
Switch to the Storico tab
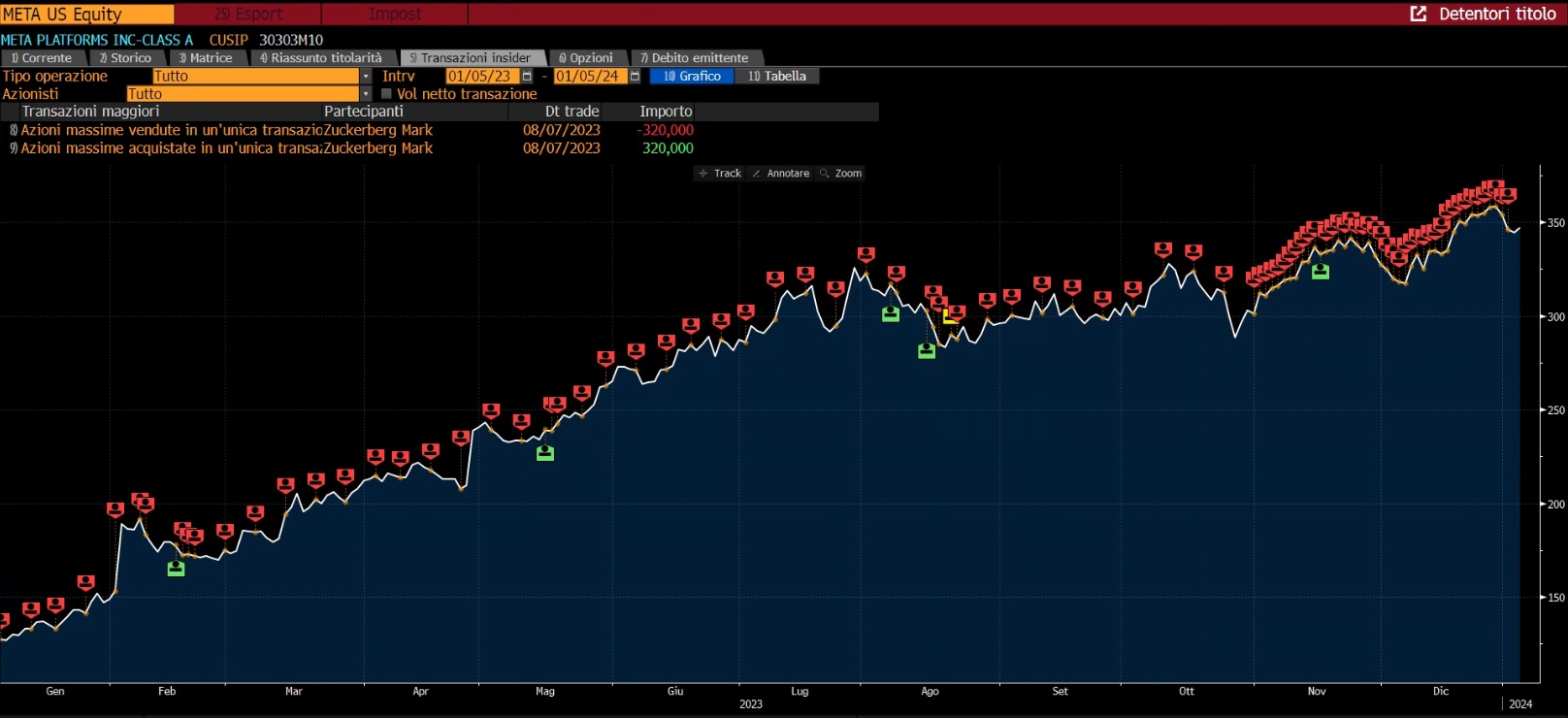pyautogui.click(x=125, y=58)
